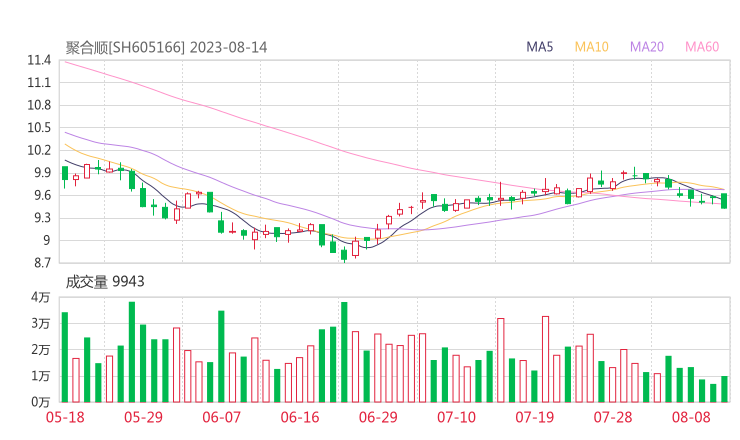Click the 0万 volume axis label
Viewport: 740px width, 440px height.
[41, 402]
